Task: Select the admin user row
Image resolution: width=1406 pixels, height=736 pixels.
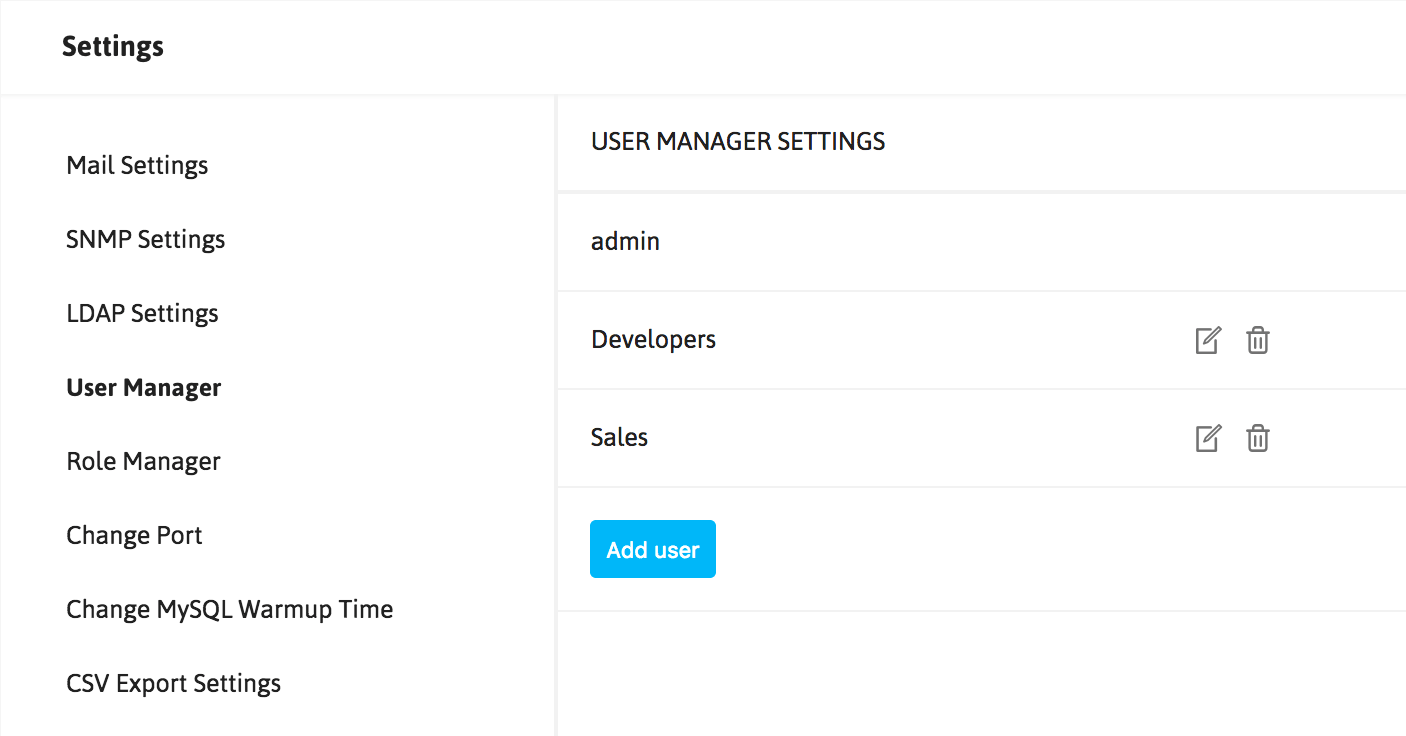Action: click(625, 242)
